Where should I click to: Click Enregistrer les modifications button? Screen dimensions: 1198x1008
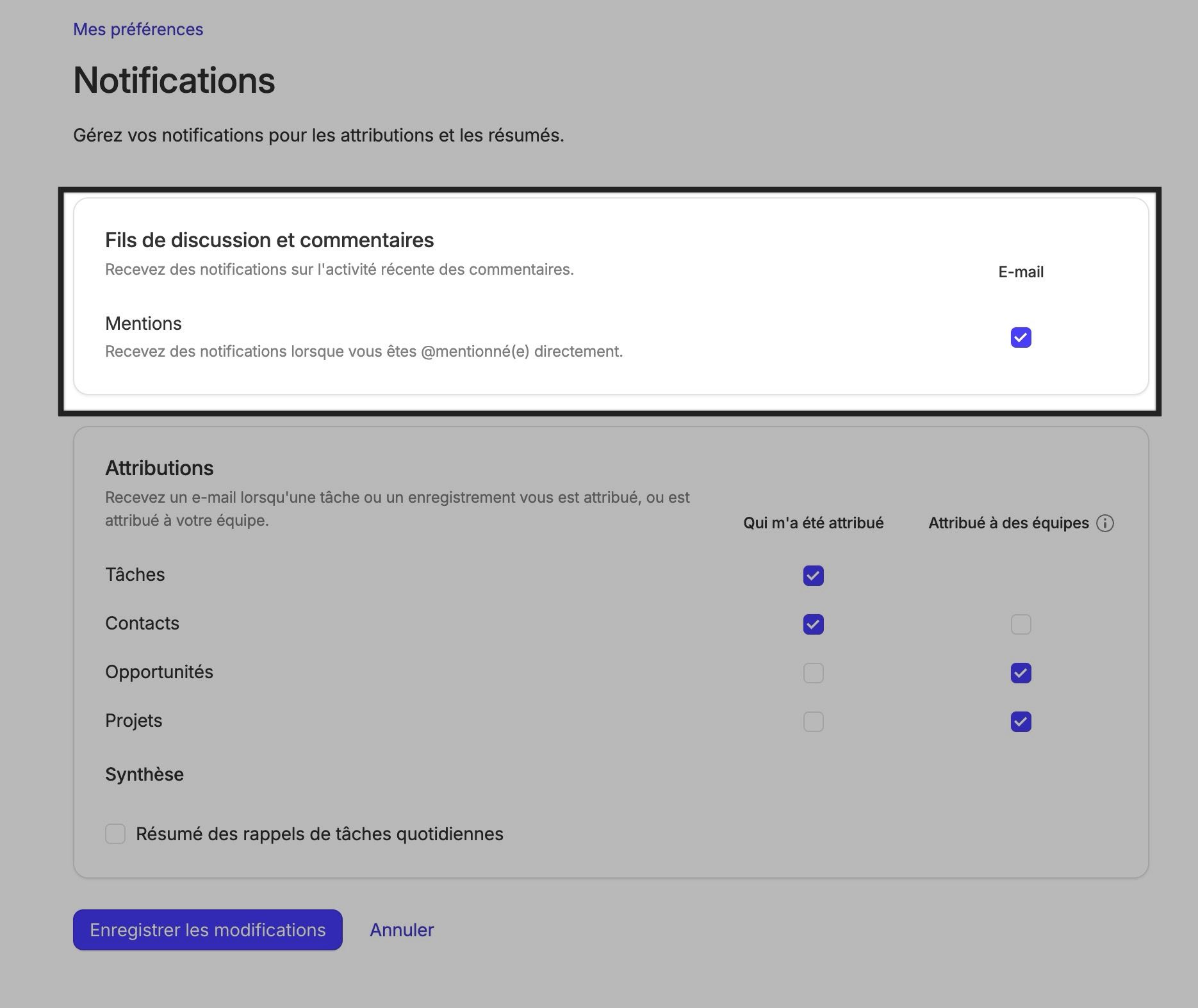tap(208, 930)
